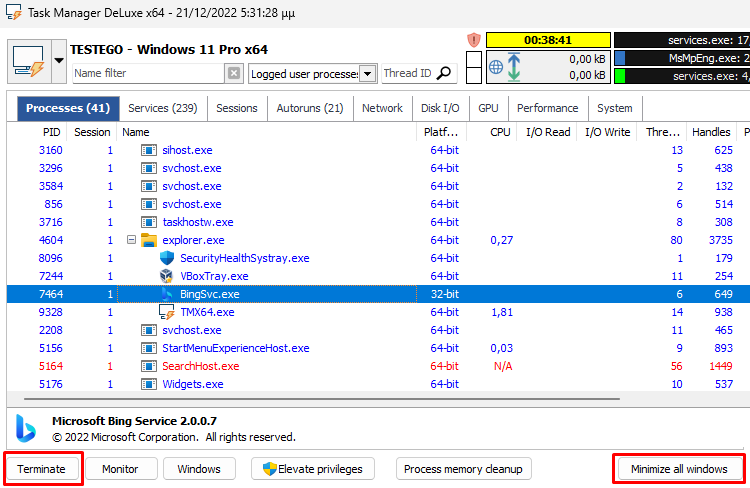The image size is (750, 488).
Task: Open the dropdown arrow beside the computer icon
Action: point(59,61)
